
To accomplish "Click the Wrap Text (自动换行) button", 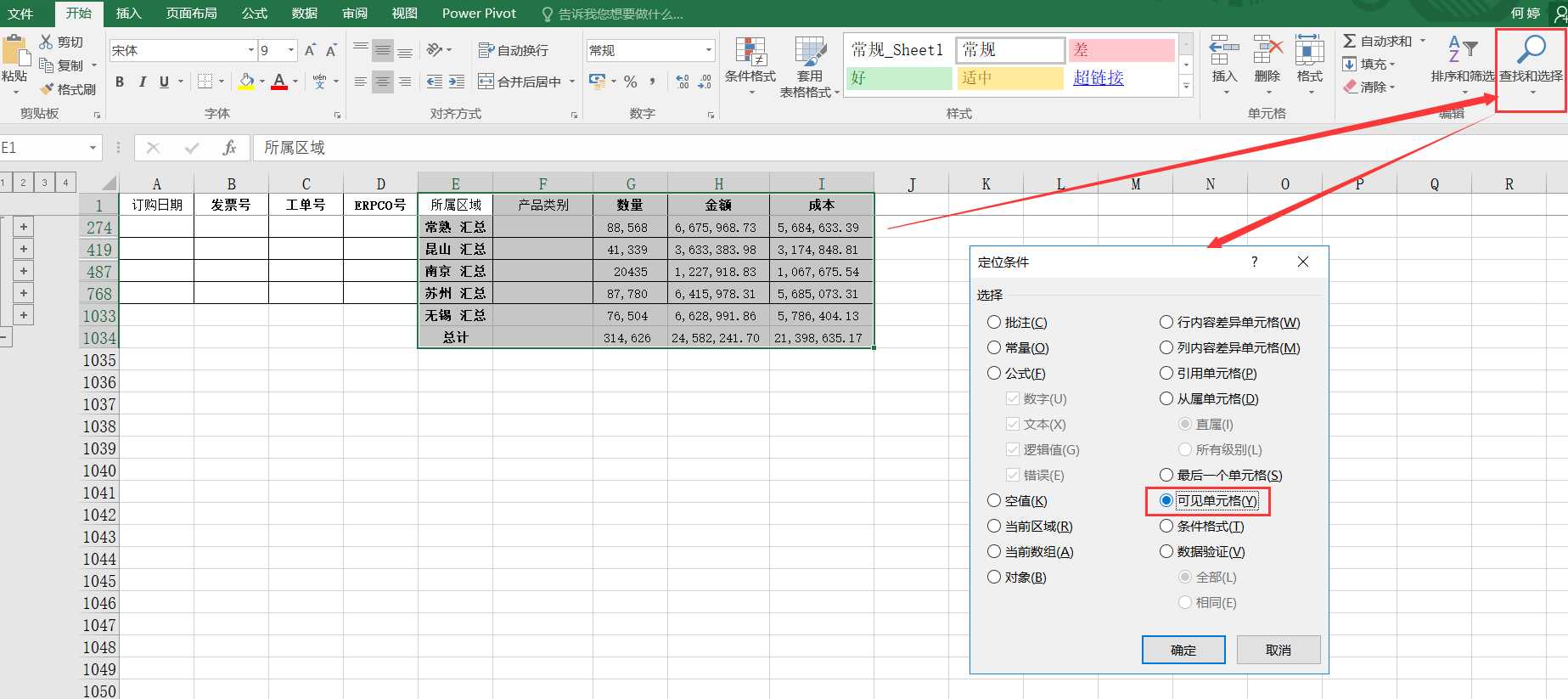I will coord(514,51).
